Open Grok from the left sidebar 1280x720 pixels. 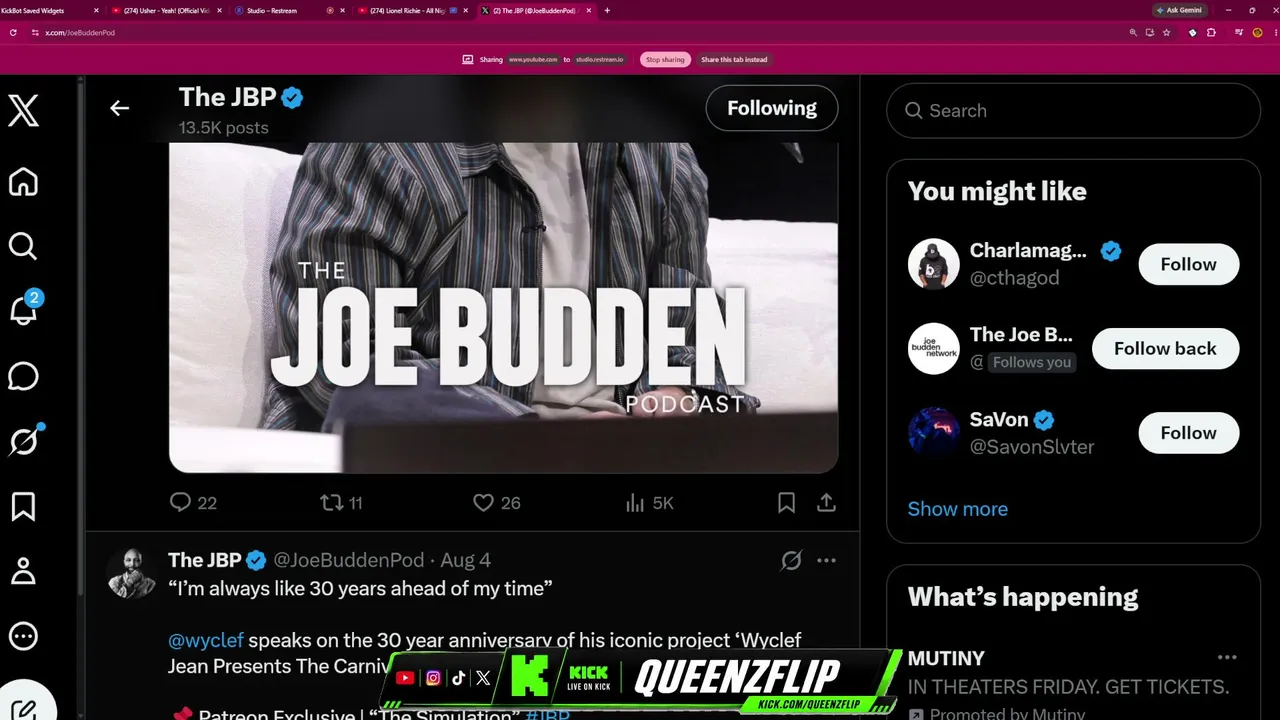[x=24, y=440]
